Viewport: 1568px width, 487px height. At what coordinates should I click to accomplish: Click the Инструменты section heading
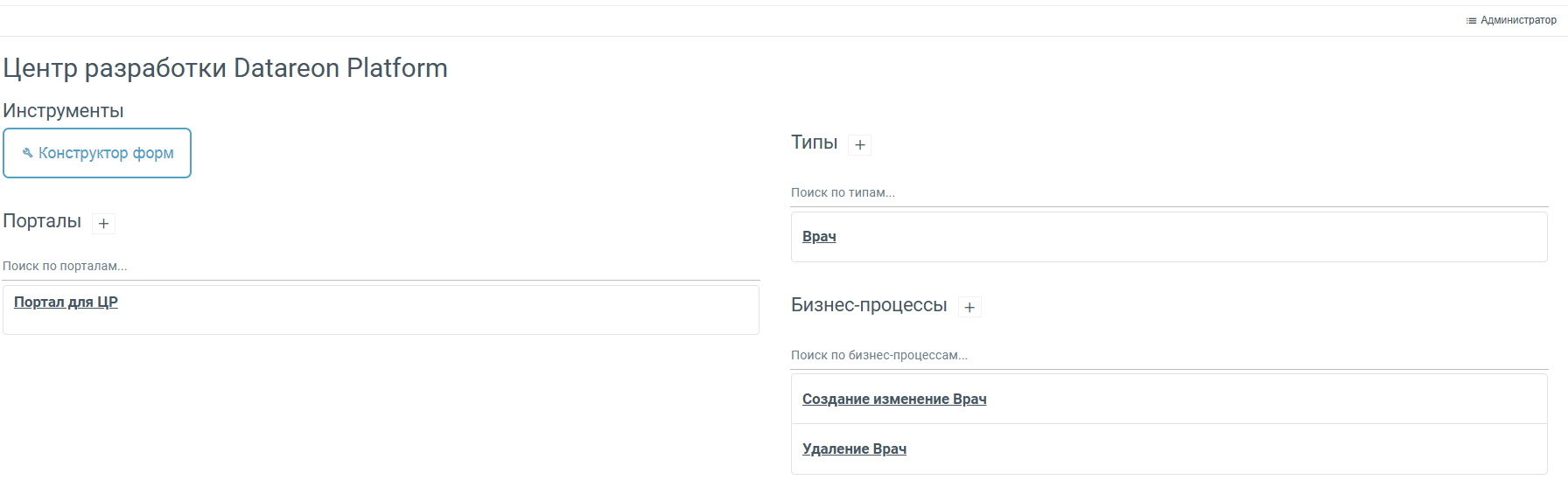pyautogui.click(x=63, y=111)
